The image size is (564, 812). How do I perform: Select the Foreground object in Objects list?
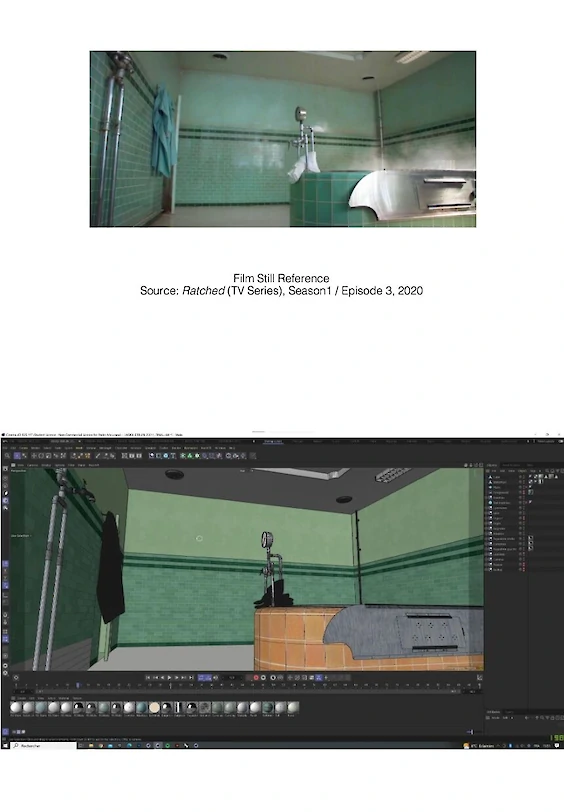pos(501,492)
